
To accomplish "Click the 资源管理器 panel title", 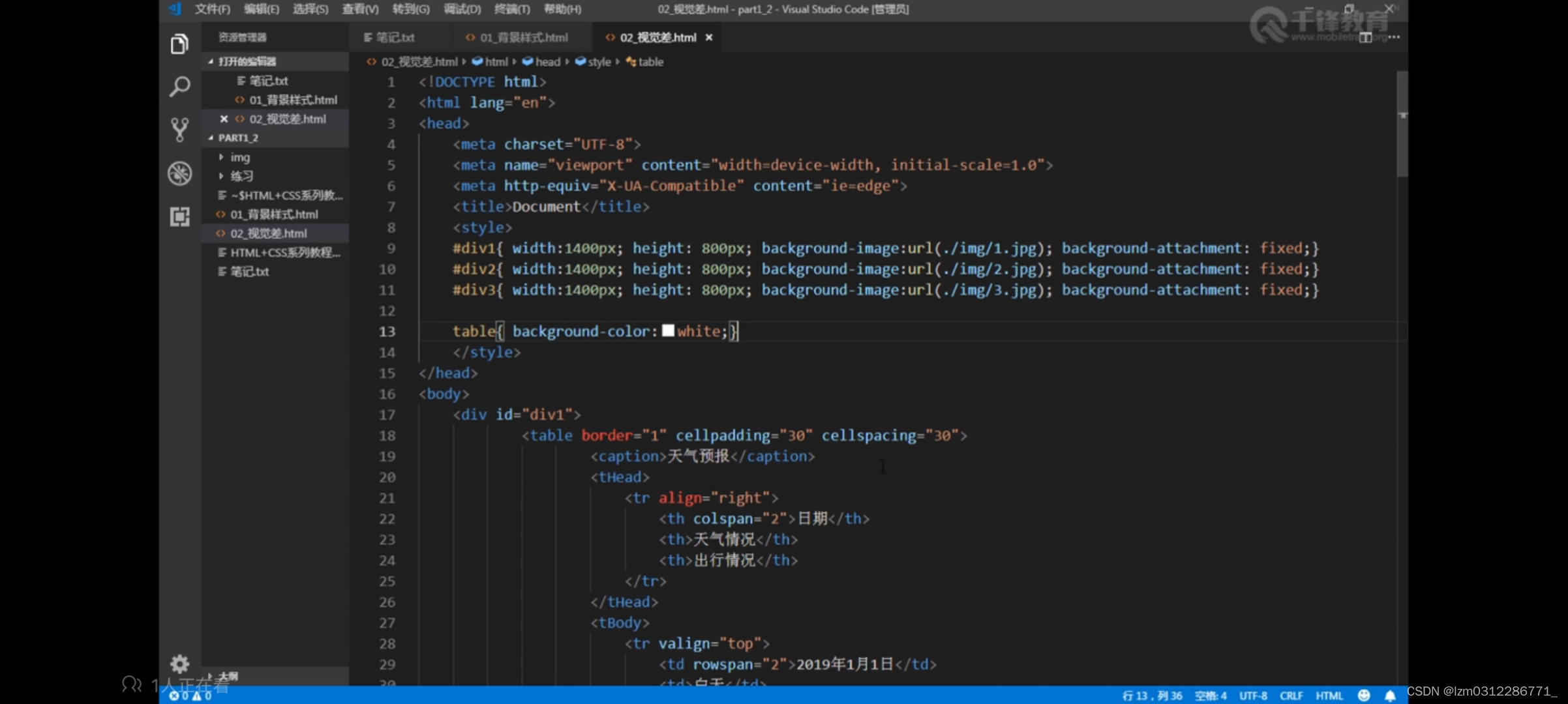I will point(242,37).
